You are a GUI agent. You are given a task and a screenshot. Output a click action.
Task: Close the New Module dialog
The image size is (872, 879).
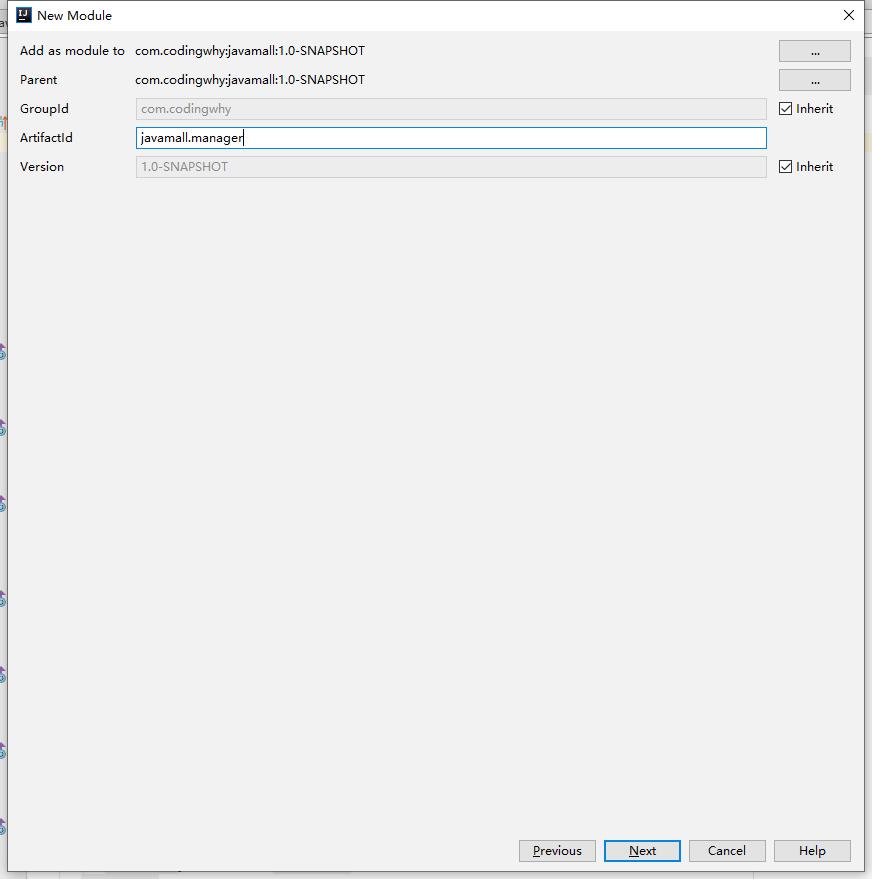click(x=849, y=15)
